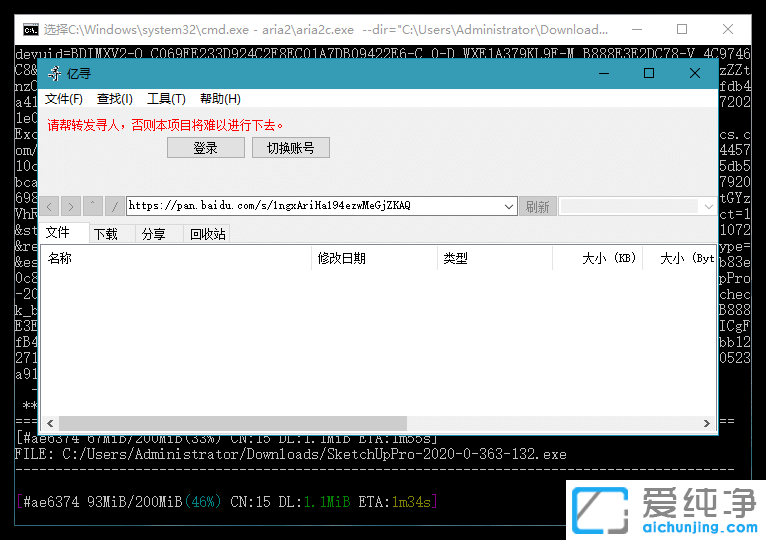The width and height of the screenshot is (766, 540).
Task: Click the 登录 button
Action: (206, 148)
